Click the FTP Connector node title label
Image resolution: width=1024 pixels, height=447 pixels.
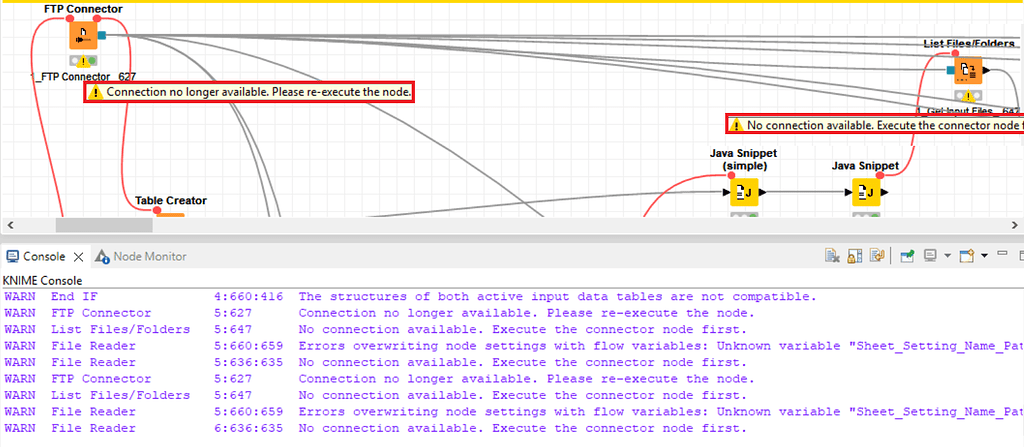(x=83, y=9)
